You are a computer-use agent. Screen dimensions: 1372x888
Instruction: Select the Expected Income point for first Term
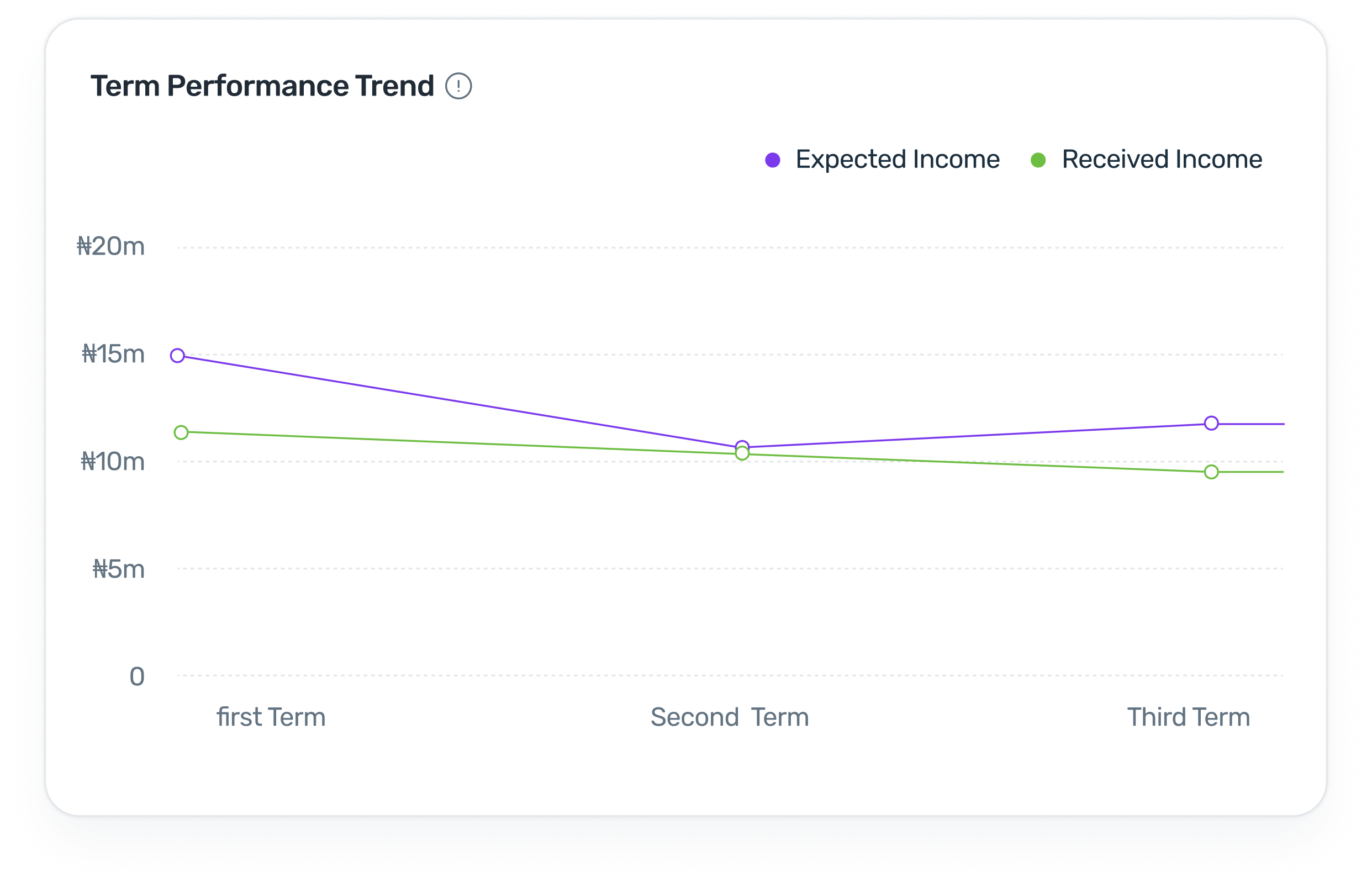(x=177, y=356)
